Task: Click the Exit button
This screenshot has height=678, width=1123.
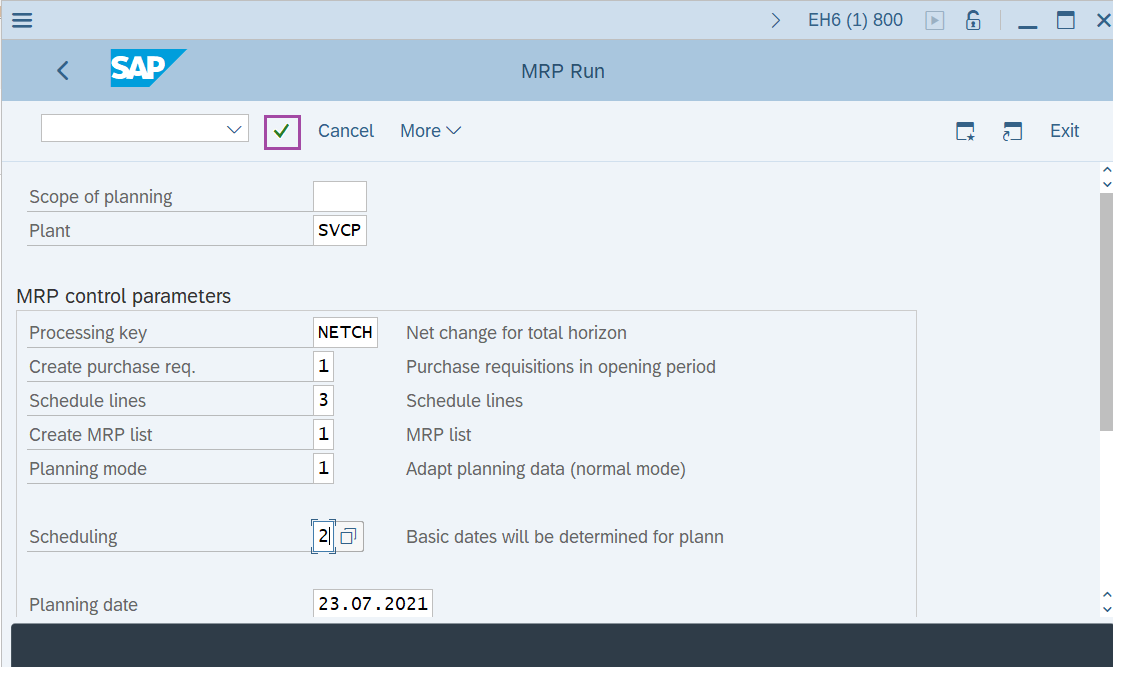Action: pyautogui.click(x=1064, y=130)
